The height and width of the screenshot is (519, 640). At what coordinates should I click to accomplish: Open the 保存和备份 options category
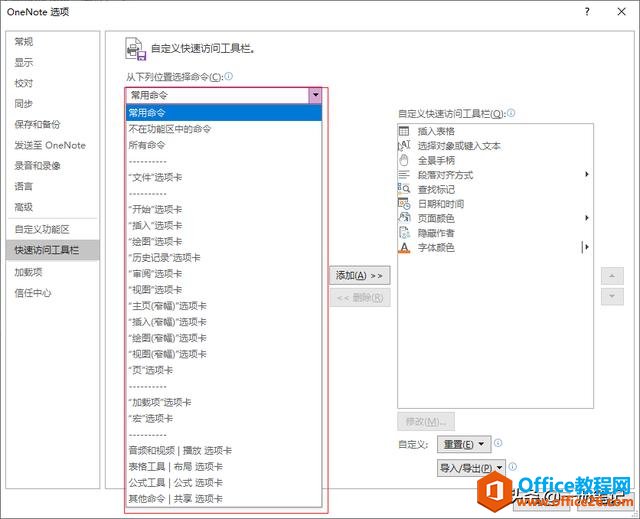click(53, 124)
